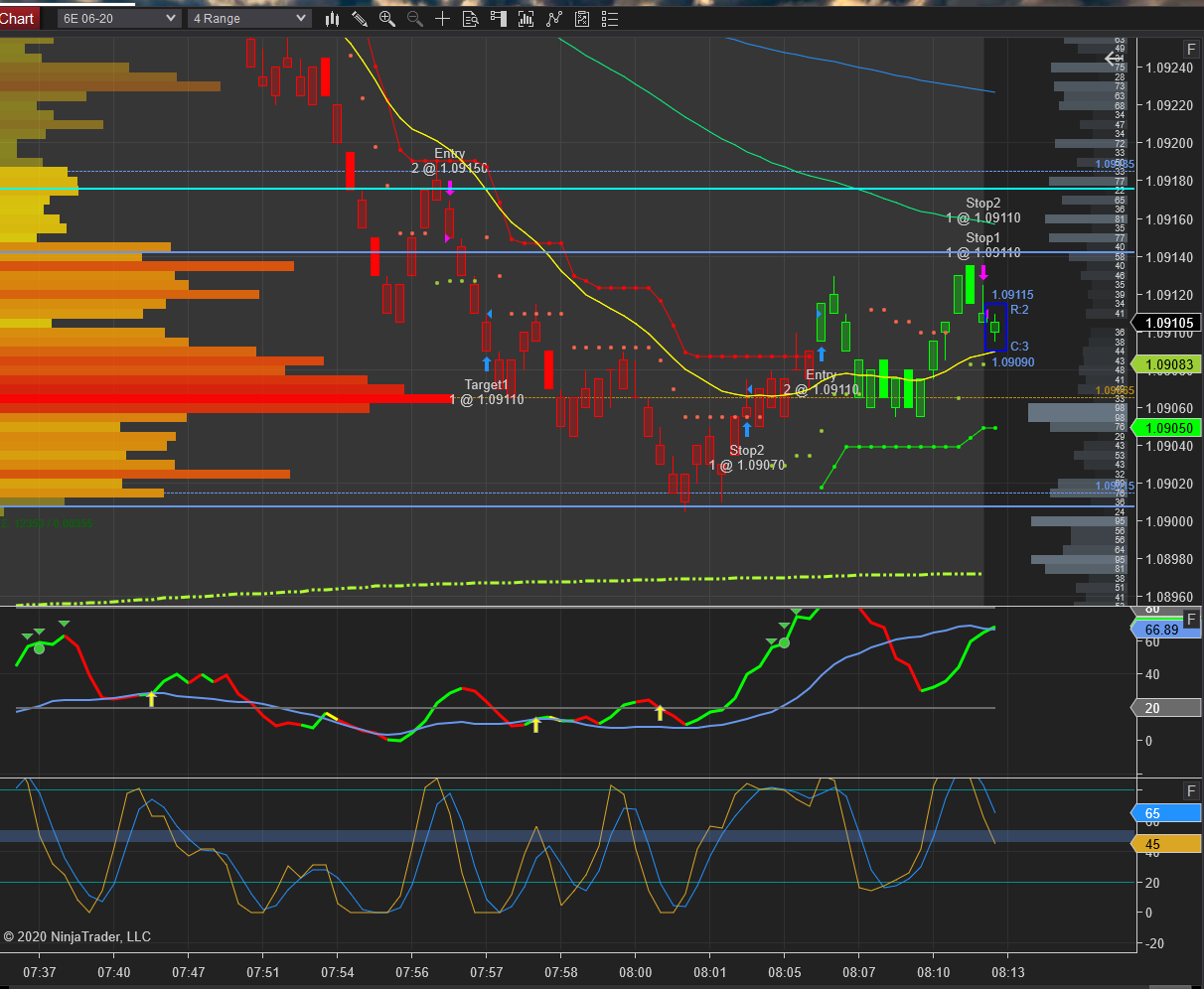
Task: Click the F button on price panel
Action: click(1191, 50)
